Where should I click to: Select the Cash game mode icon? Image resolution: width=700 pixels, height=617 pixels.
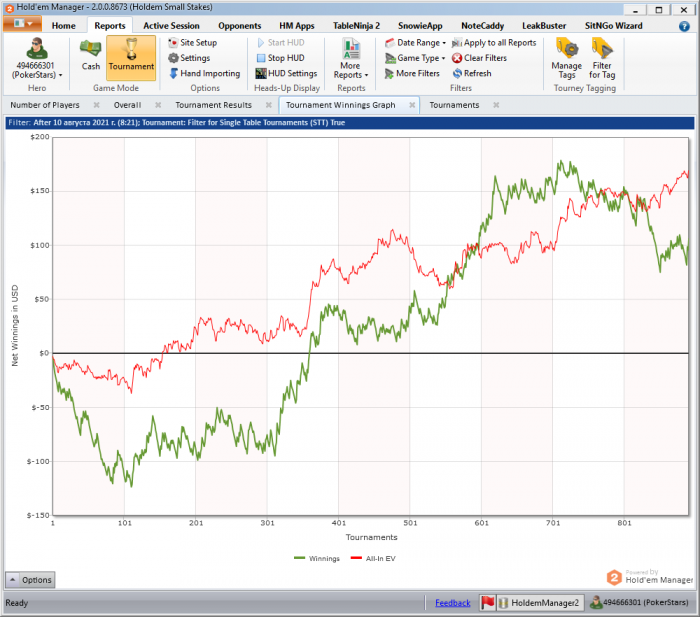click(x=91, y=49)
